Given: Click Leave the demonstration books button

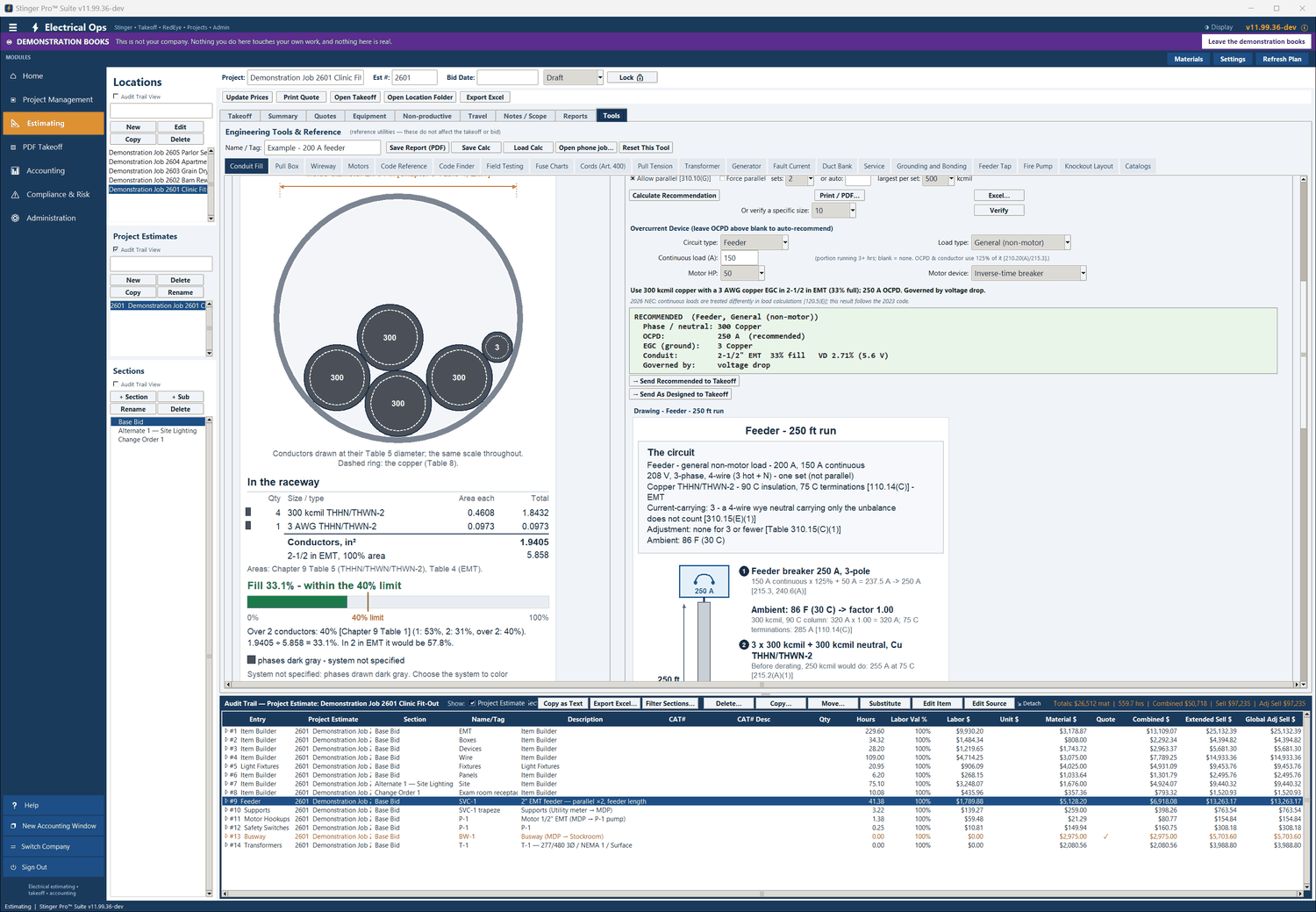Looking at the screenshot, I should coord(1256,41).
